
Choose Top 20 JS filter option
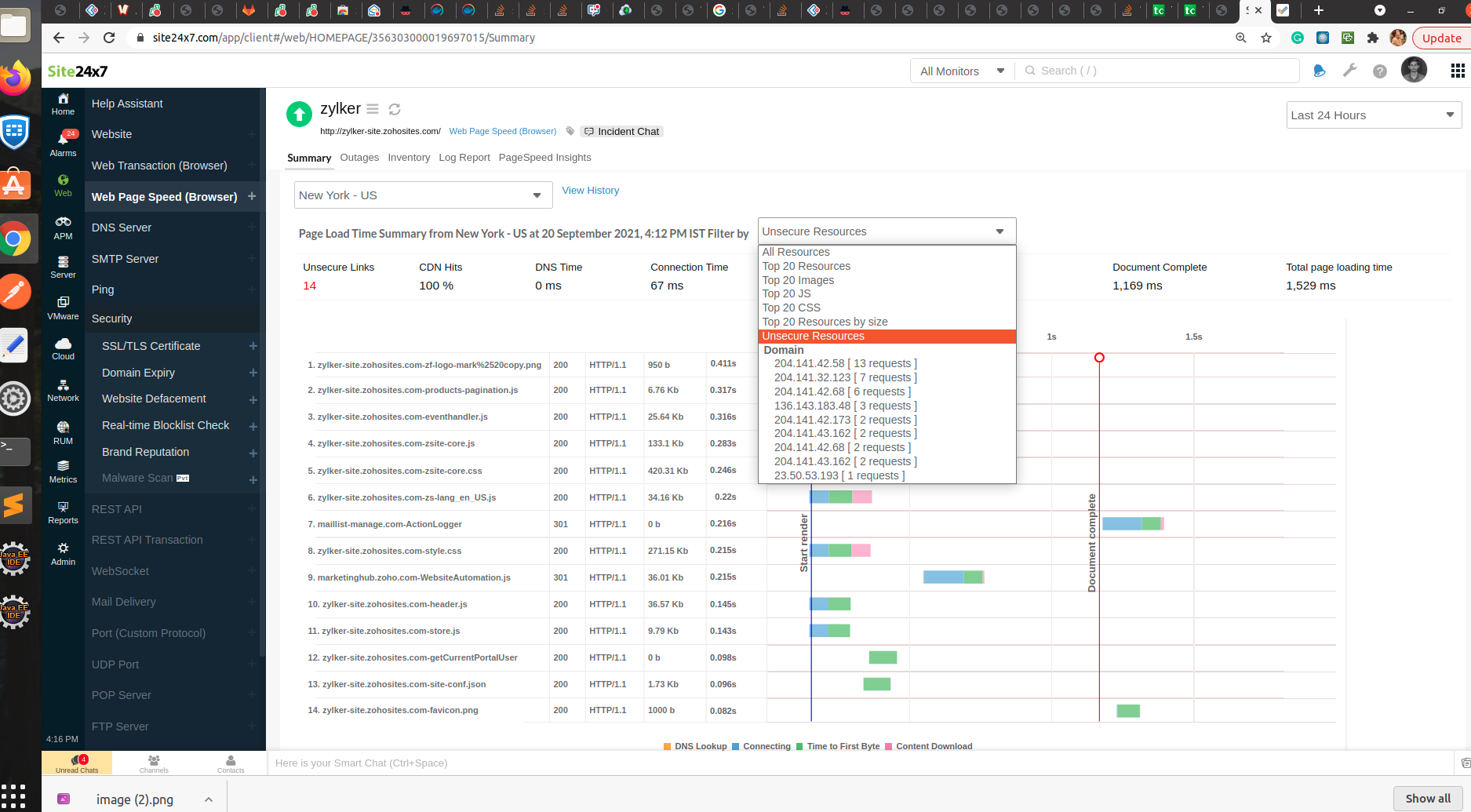pyautogui.click(x=887, y=293)
